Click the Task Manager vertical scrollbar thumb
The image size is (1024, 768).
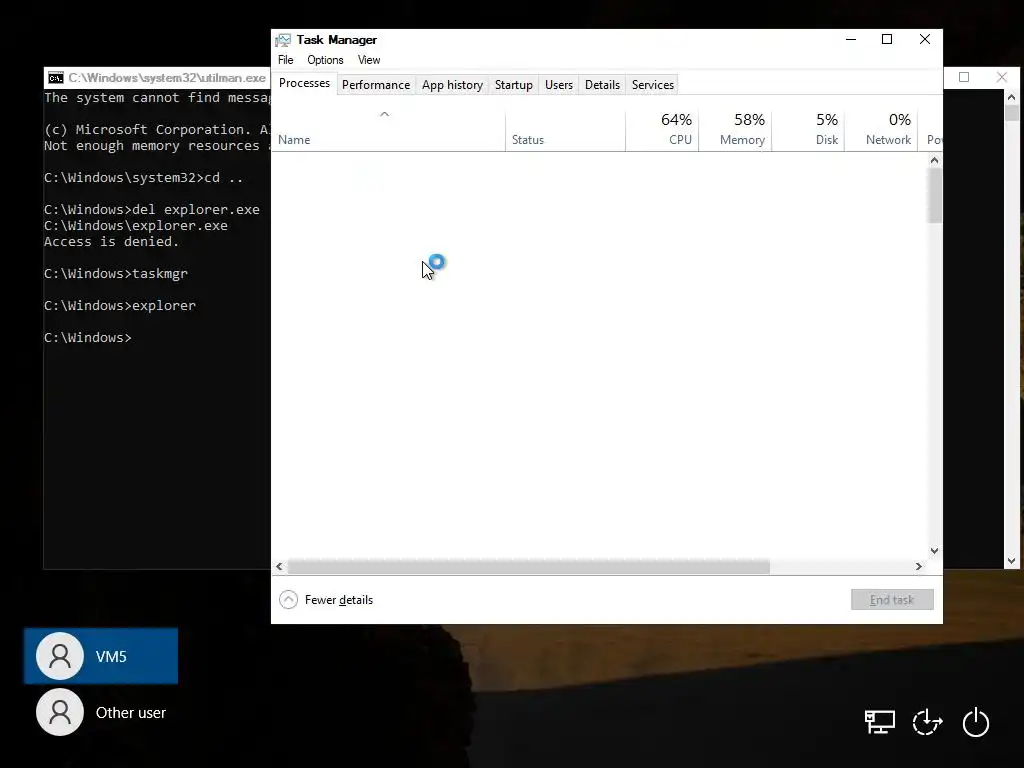[x=935, y=195]
